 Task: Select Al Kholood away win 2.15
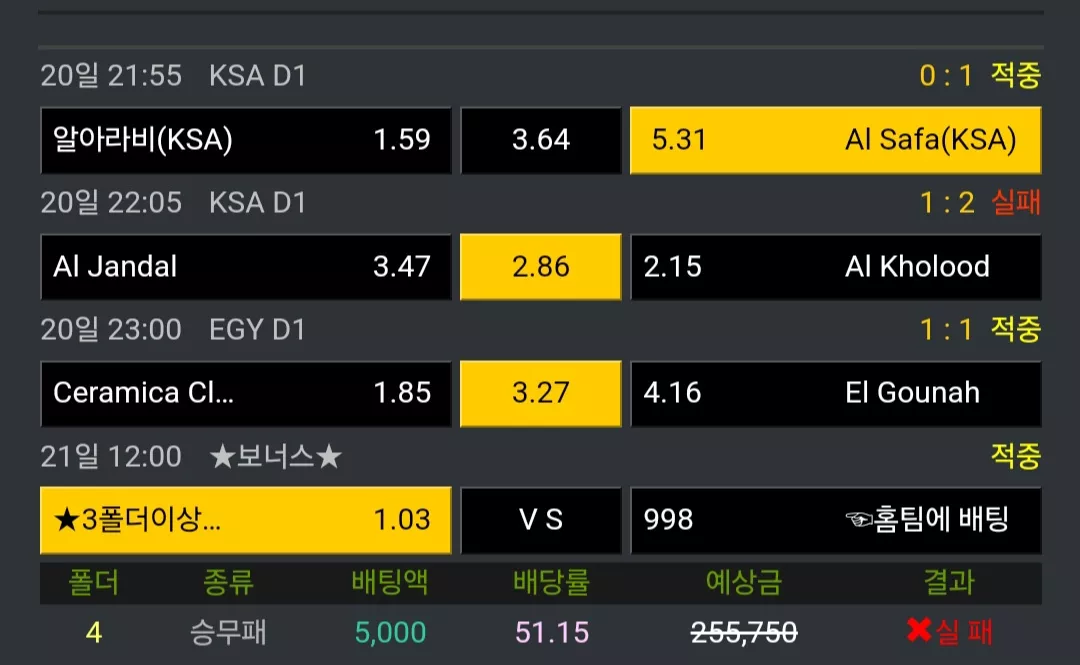click(x=835, y=267)
